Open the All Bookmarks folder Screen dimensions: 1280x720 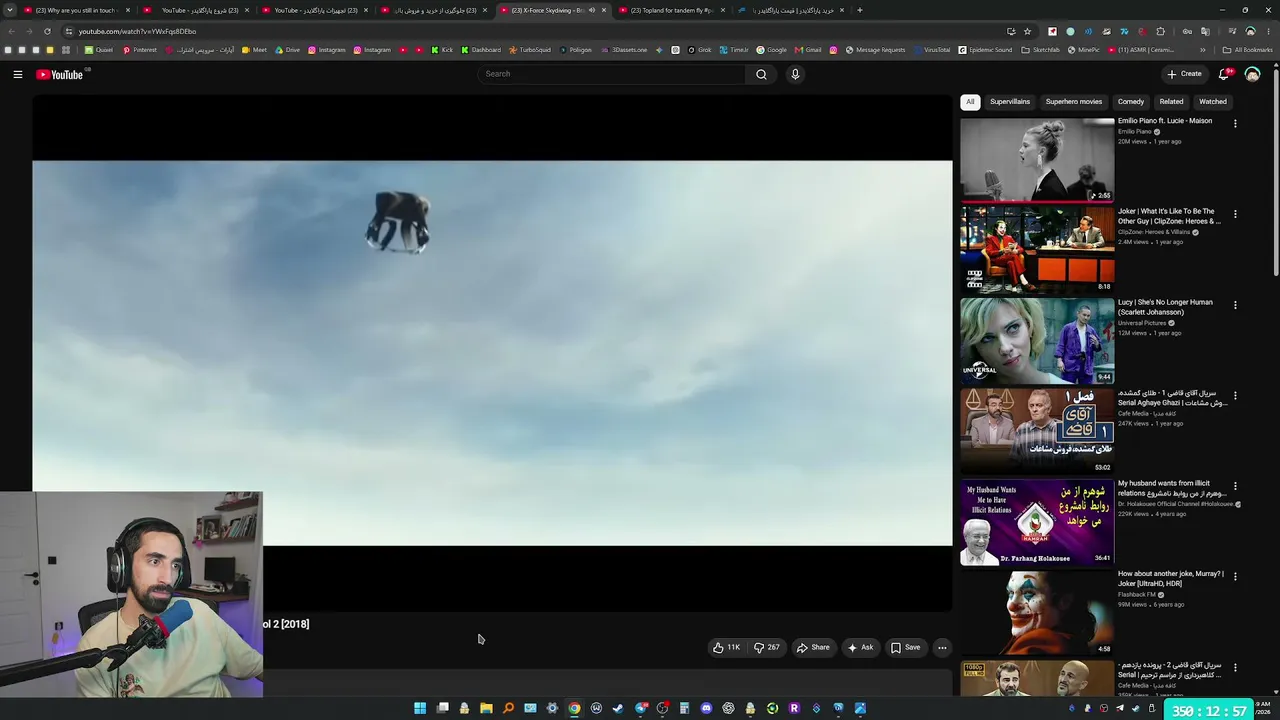(x=1248, y=50)
